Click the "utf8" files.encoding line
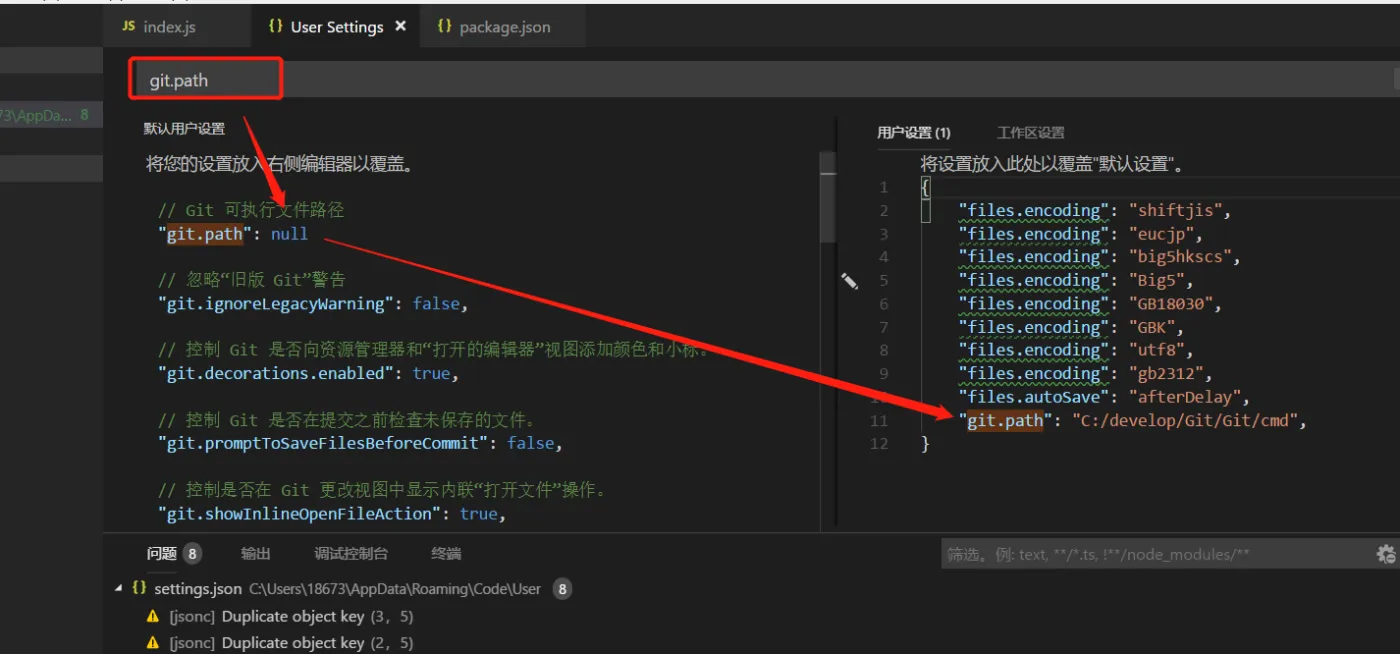1400x654 pixels. (x=1076, y=350)
